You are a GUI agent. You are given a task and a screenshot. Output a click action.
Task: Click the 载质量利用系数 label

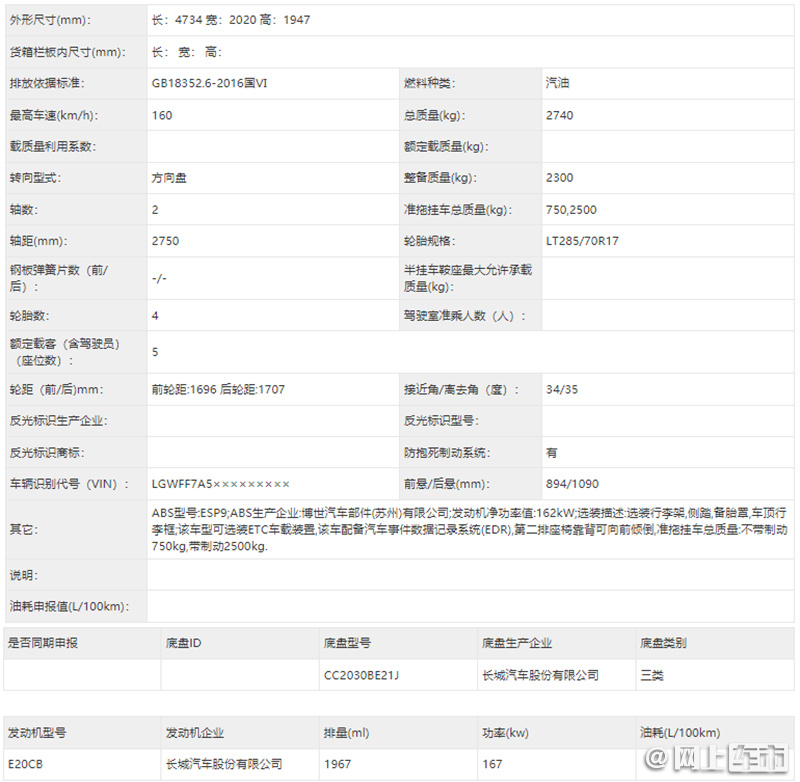click(x=53, y=146)
